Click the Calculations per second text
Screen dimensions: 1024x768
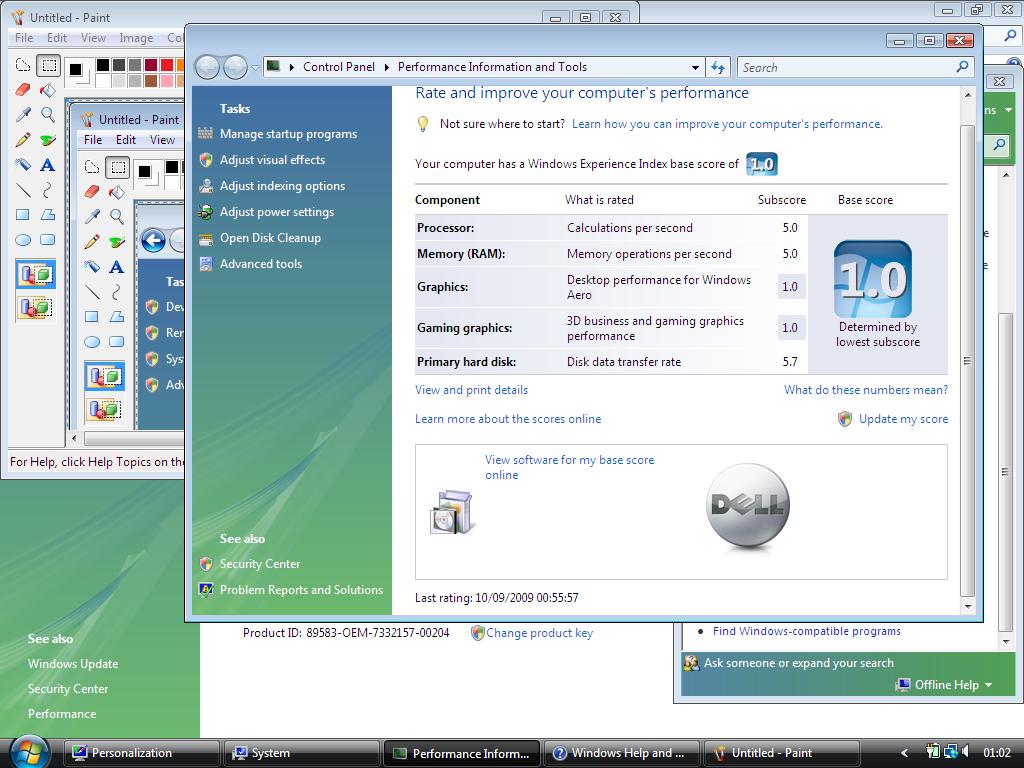[x=630, y=228]
